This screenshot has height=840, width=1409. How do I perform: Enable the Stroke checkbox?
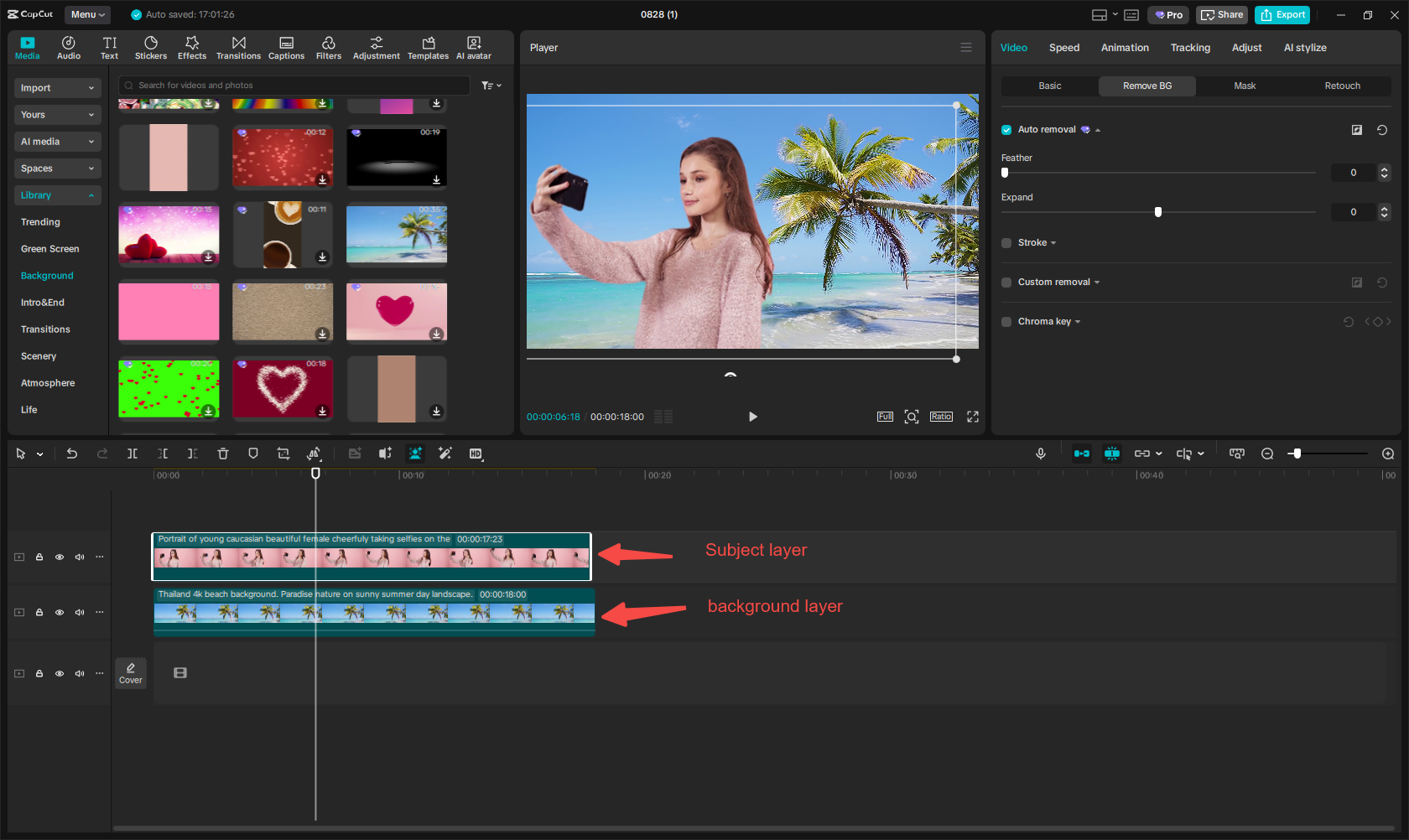click(1006, 243)
